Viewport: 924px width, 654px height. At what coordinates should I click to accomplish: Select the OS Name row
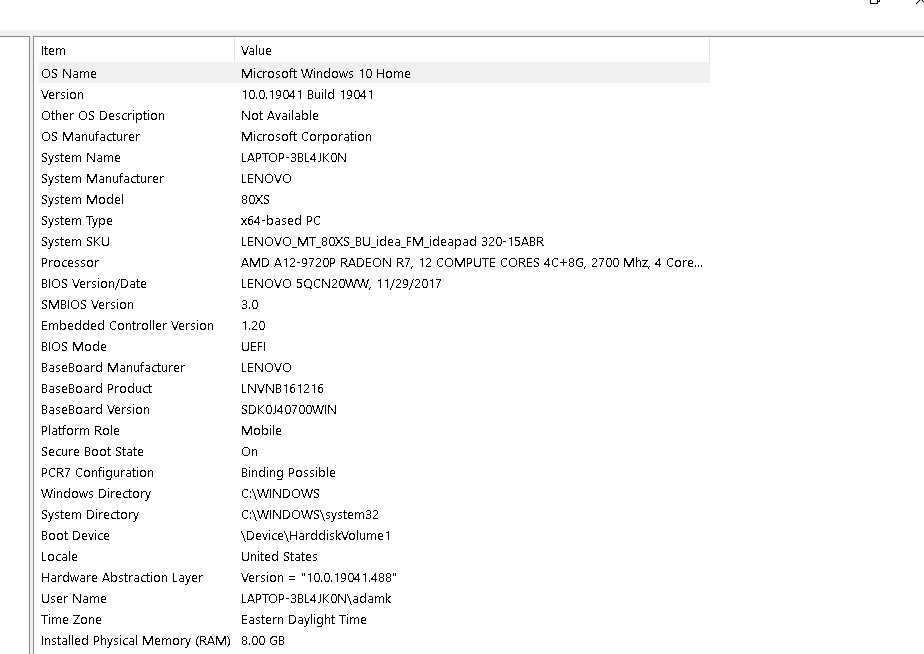coord(374,74)
